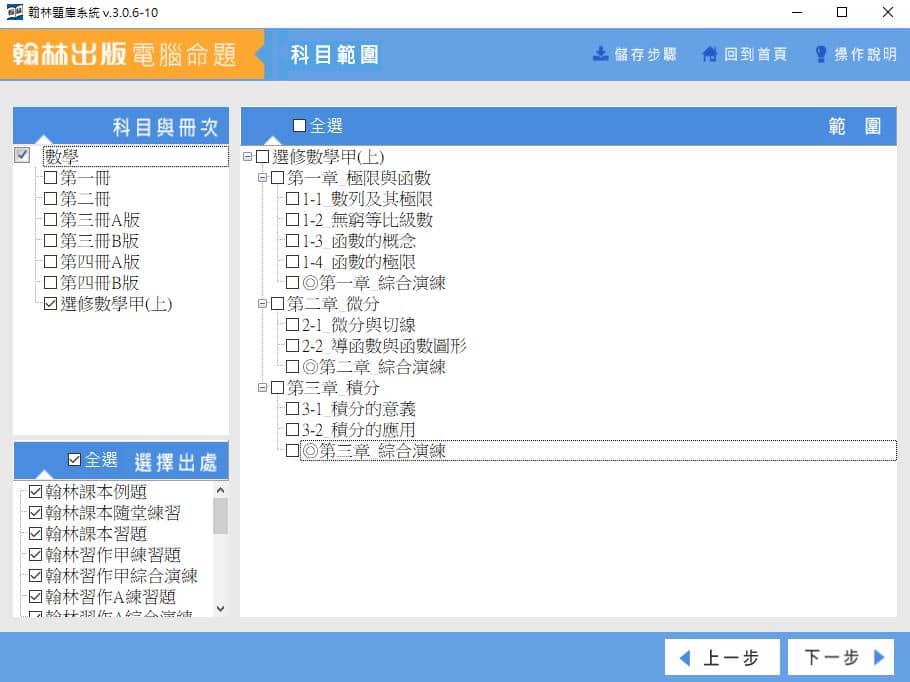Click the 儲存步驟 download icon

600,54
